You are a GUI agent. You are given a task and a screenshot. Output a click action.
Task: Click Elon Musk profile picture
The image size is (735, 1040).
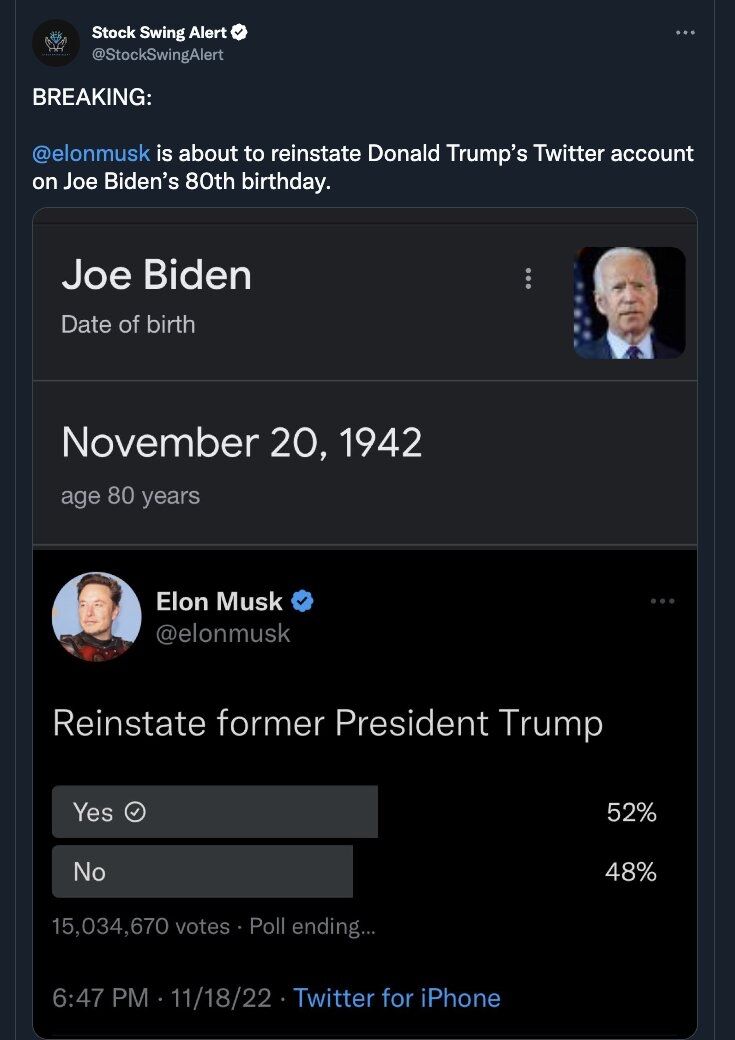(x=97, y=616)
